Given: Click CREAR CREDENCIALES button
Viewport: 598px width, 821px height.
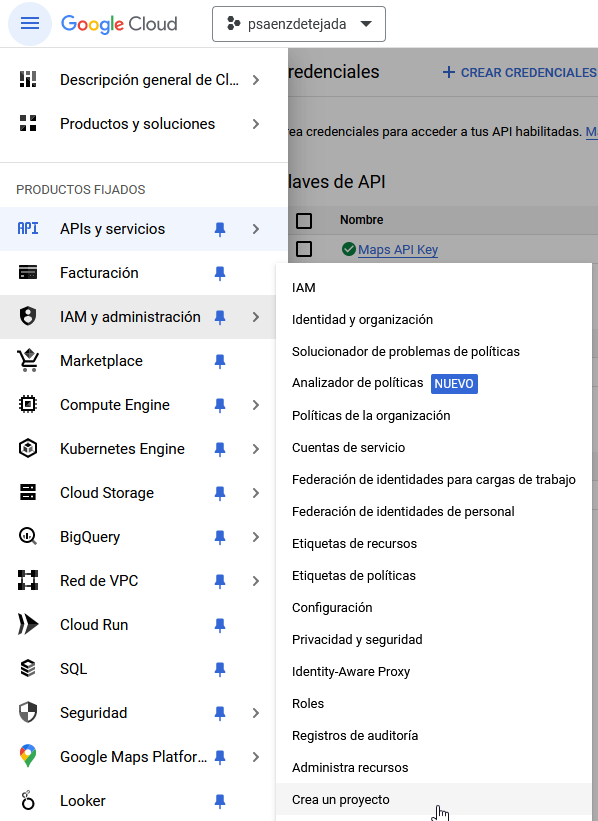Looking at the screenshot, I should pos(519,72).
